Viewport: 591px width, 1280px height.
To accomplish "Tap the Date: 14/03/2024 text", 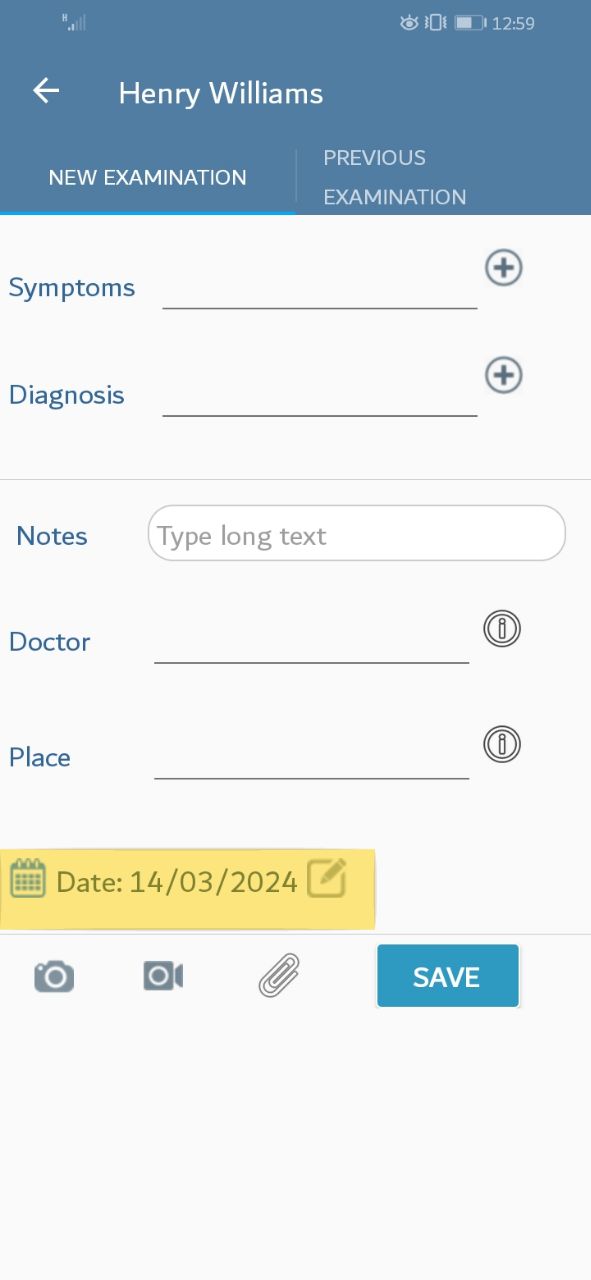I will coord(177,882).
